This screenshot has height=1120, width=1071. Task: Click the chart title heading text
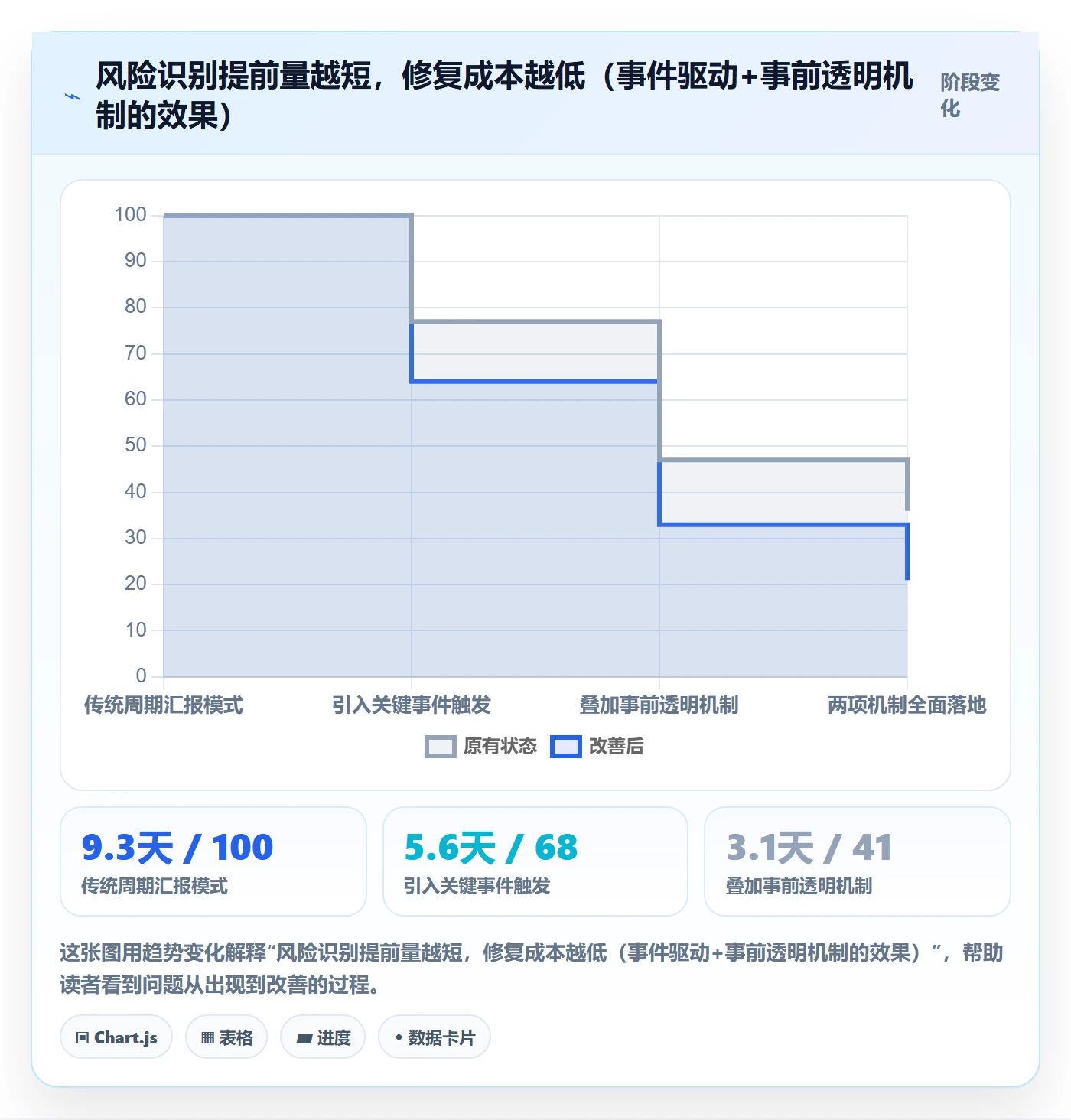click(504, 96)
